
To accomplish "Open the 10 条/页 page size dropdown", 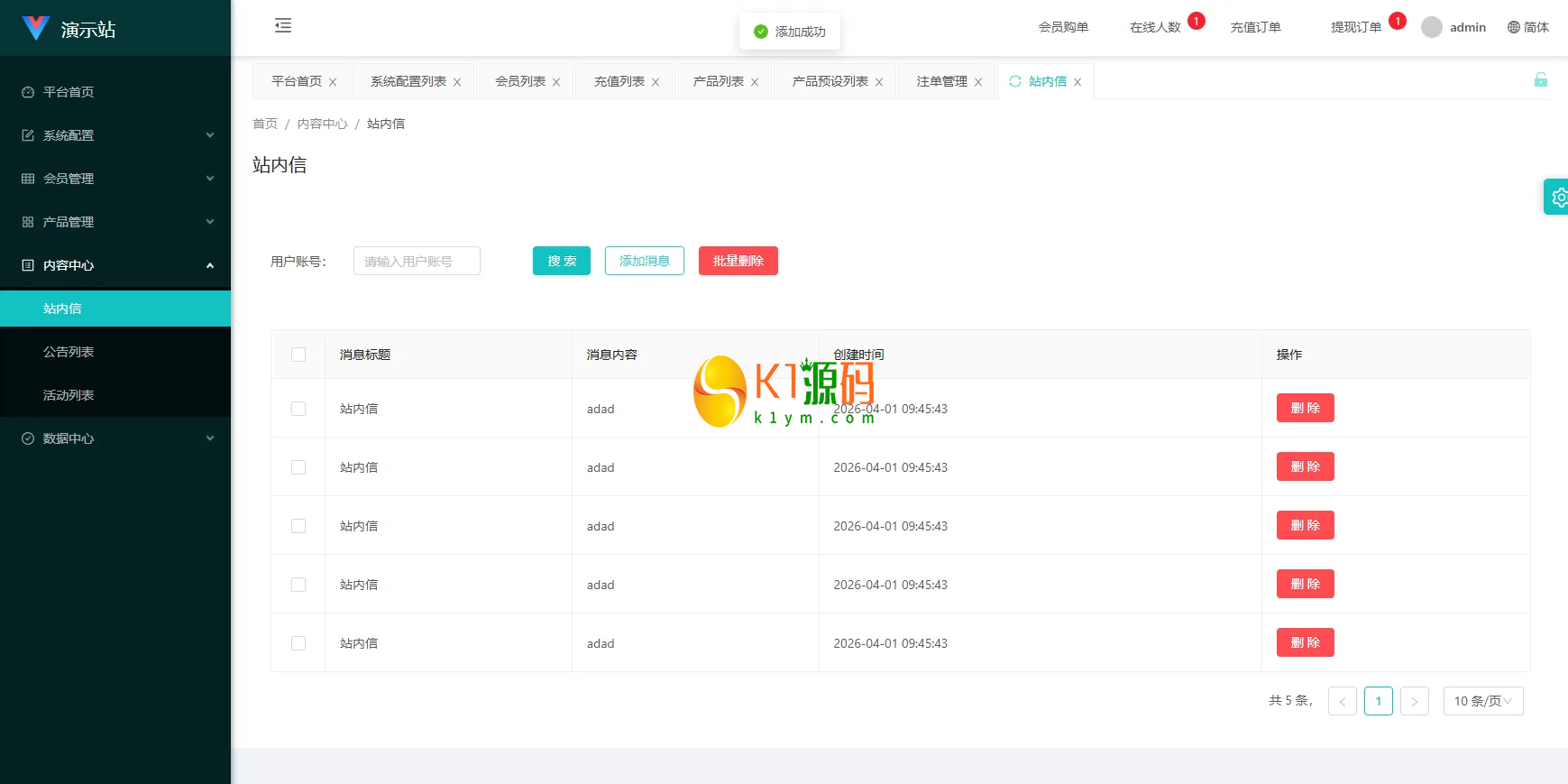I will click(1483, 701).
